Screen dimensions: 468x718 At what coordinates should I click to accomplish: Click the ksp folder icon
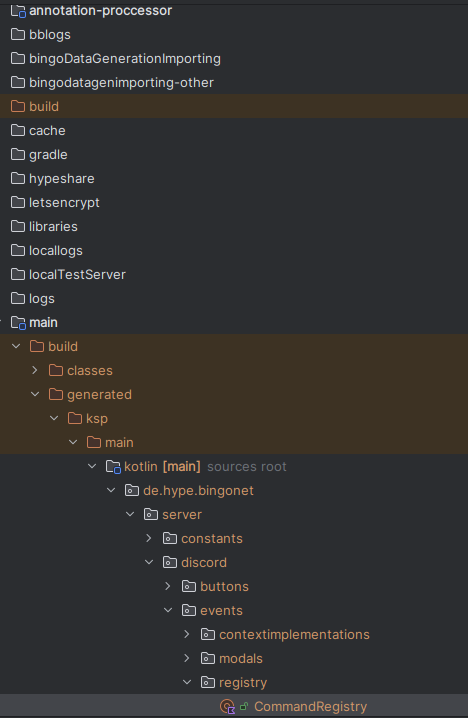click(x=75, y=418)
